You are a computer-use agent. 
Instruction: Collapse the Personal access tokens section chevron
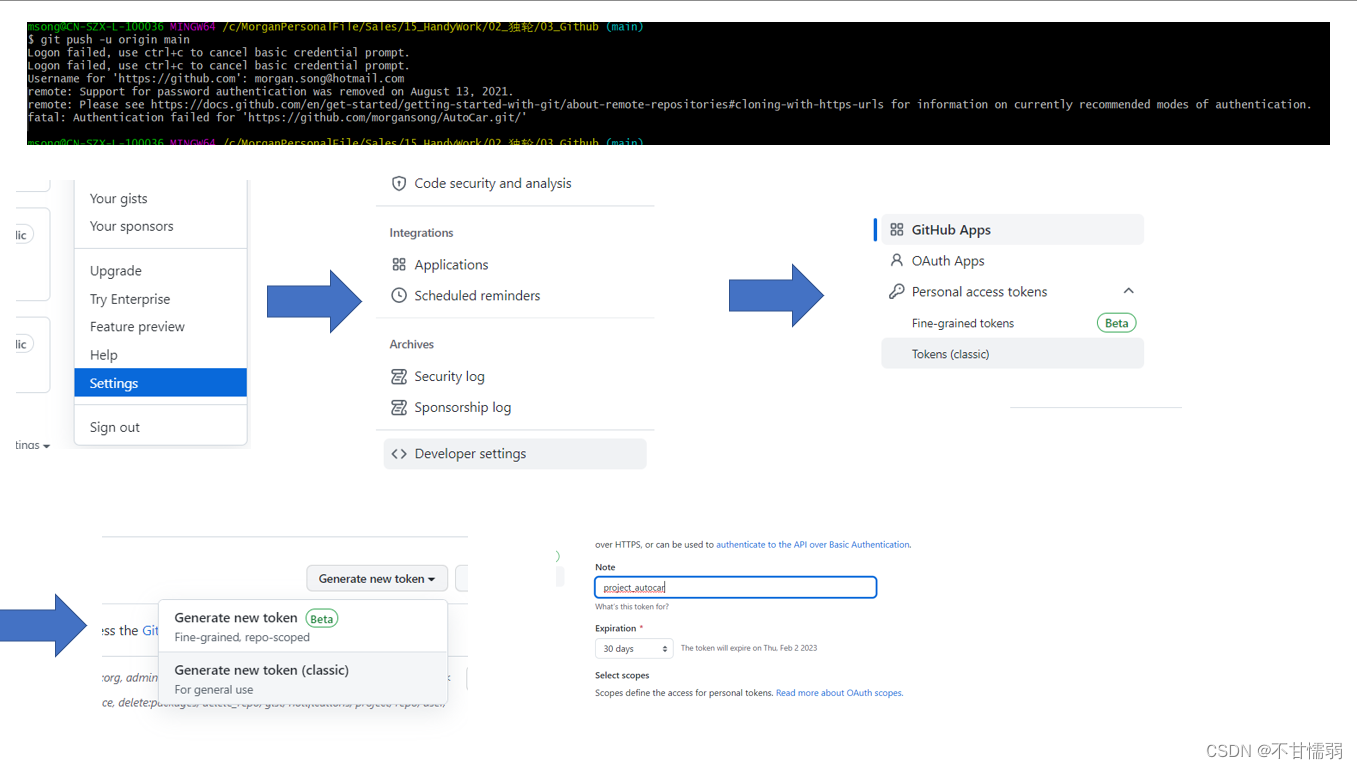pos(1129,291)
